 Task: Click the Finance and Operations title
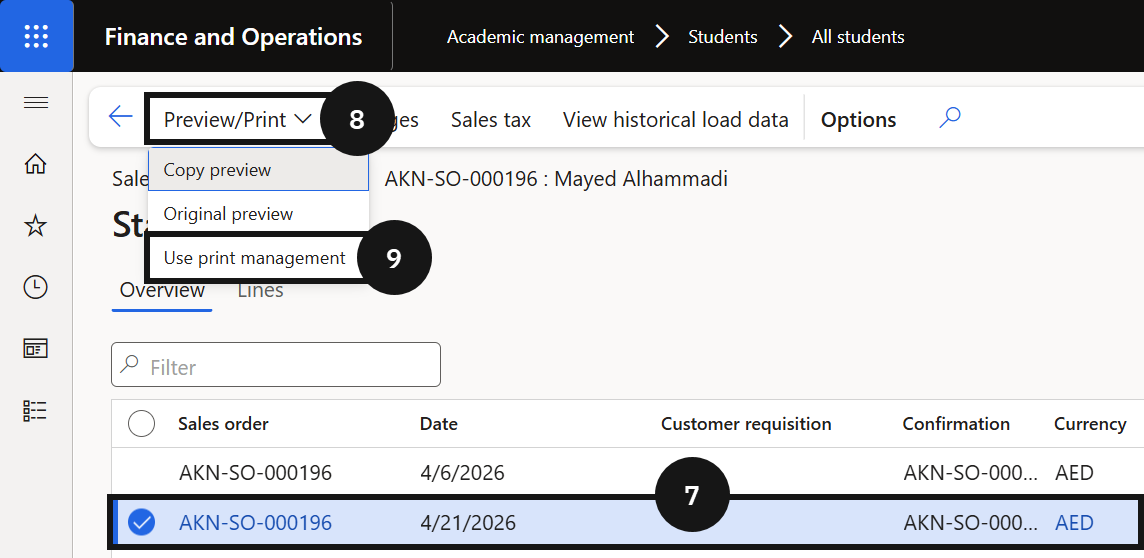233,36
